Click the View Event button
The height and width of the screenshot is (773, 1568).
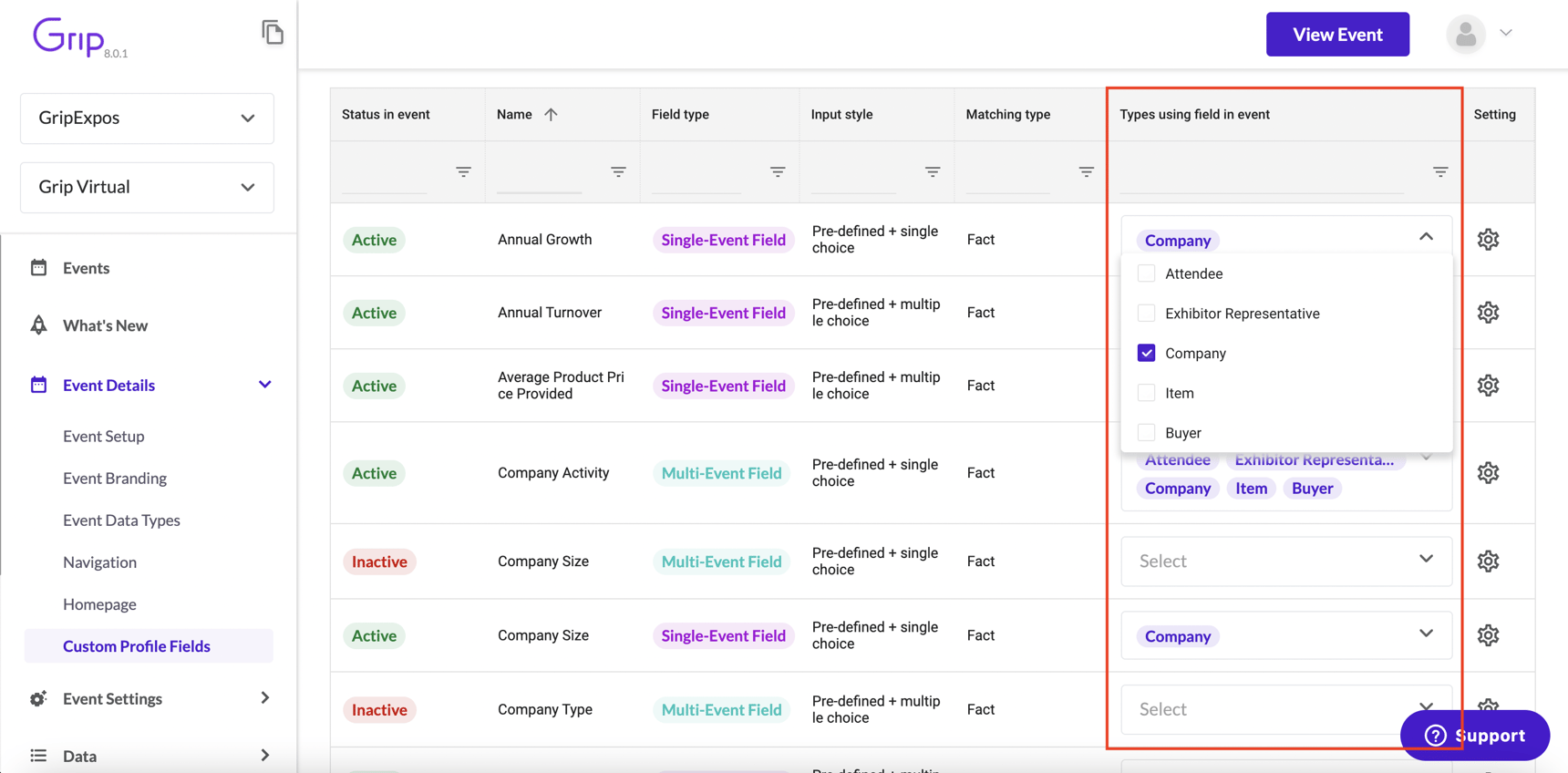click(1336, 35)
